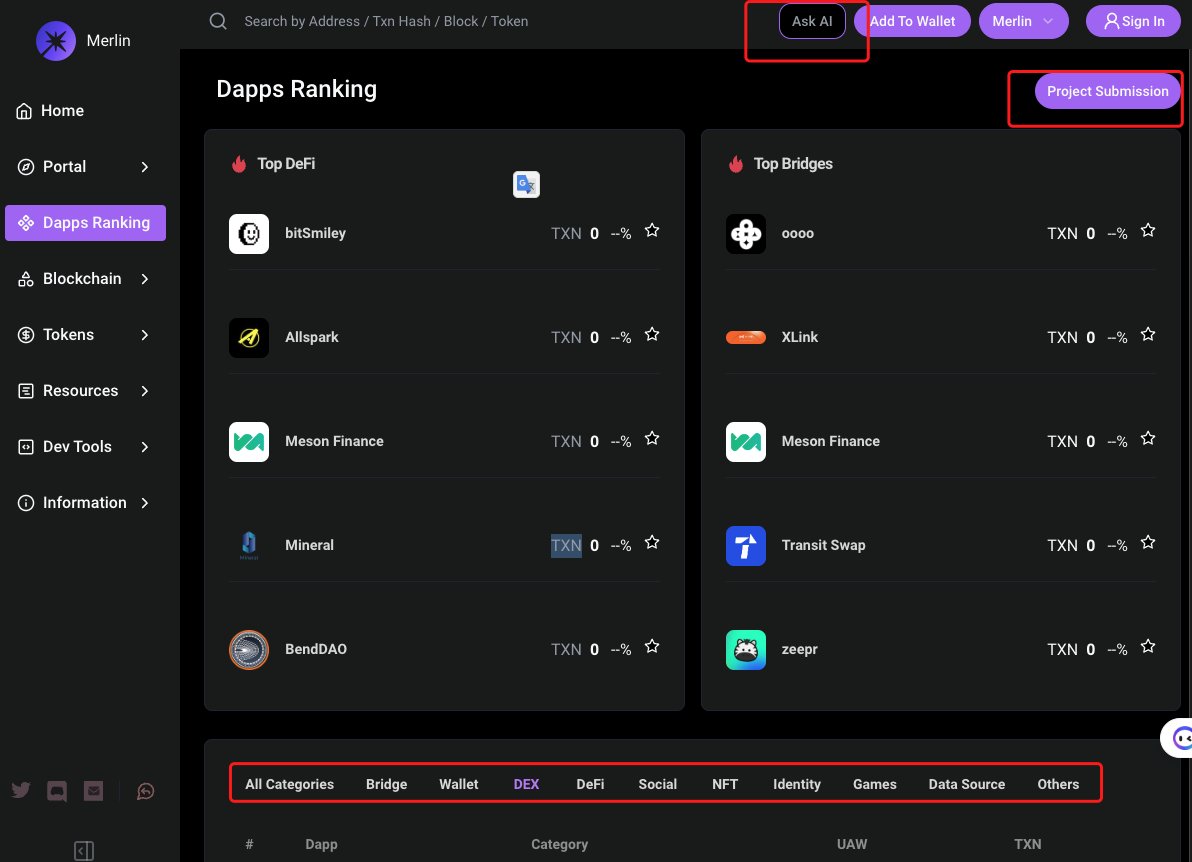Image resolution: width=1192 pixels, height=862 pixels.
Task: Select the Games category tab
Action: 874,784
